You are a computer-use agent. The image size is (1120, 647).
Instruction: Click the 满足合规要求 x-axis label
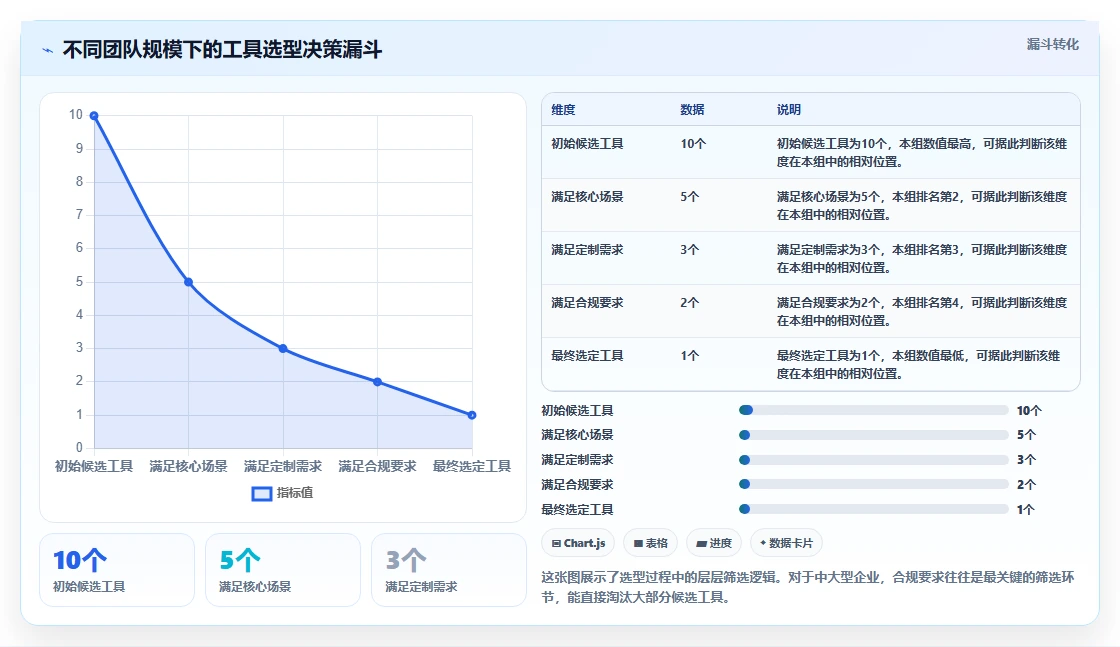point(377,466)
